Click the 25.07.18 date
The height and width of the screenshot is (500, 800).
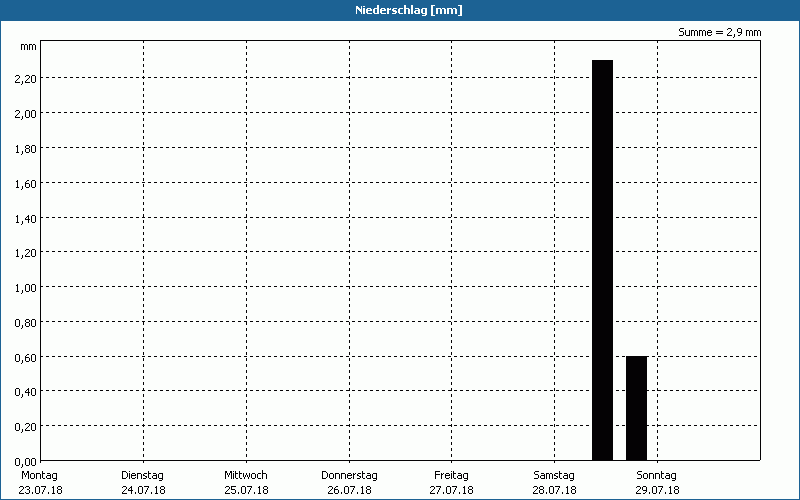pos(246,490)
